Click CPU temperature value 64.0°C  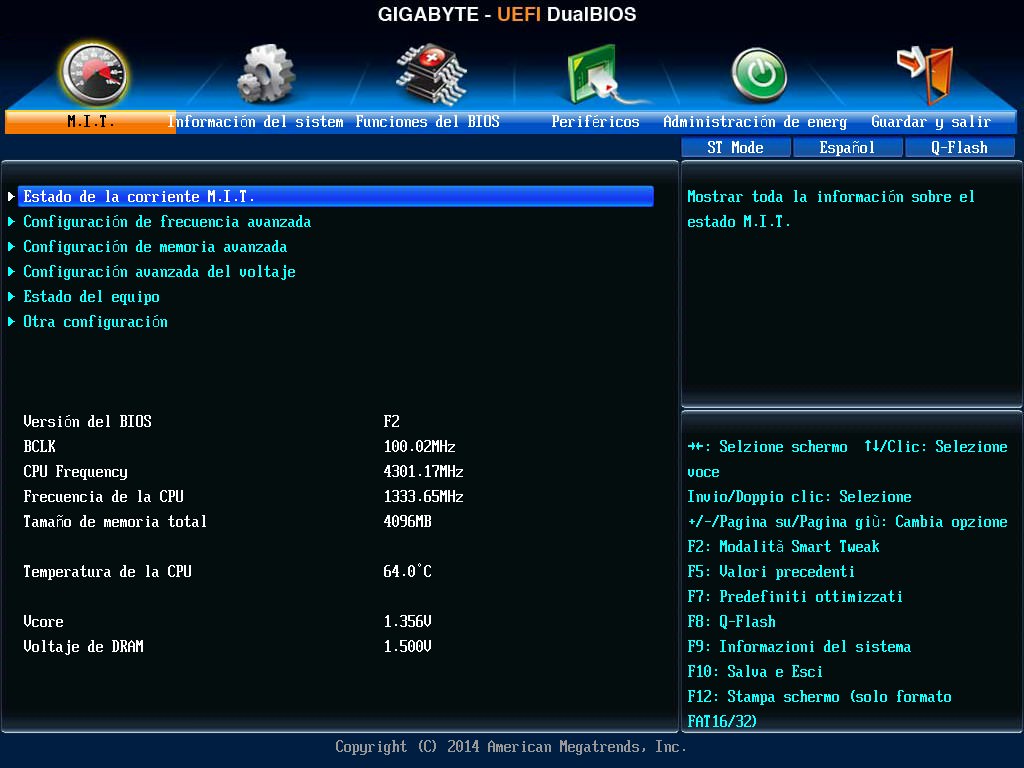408,571
